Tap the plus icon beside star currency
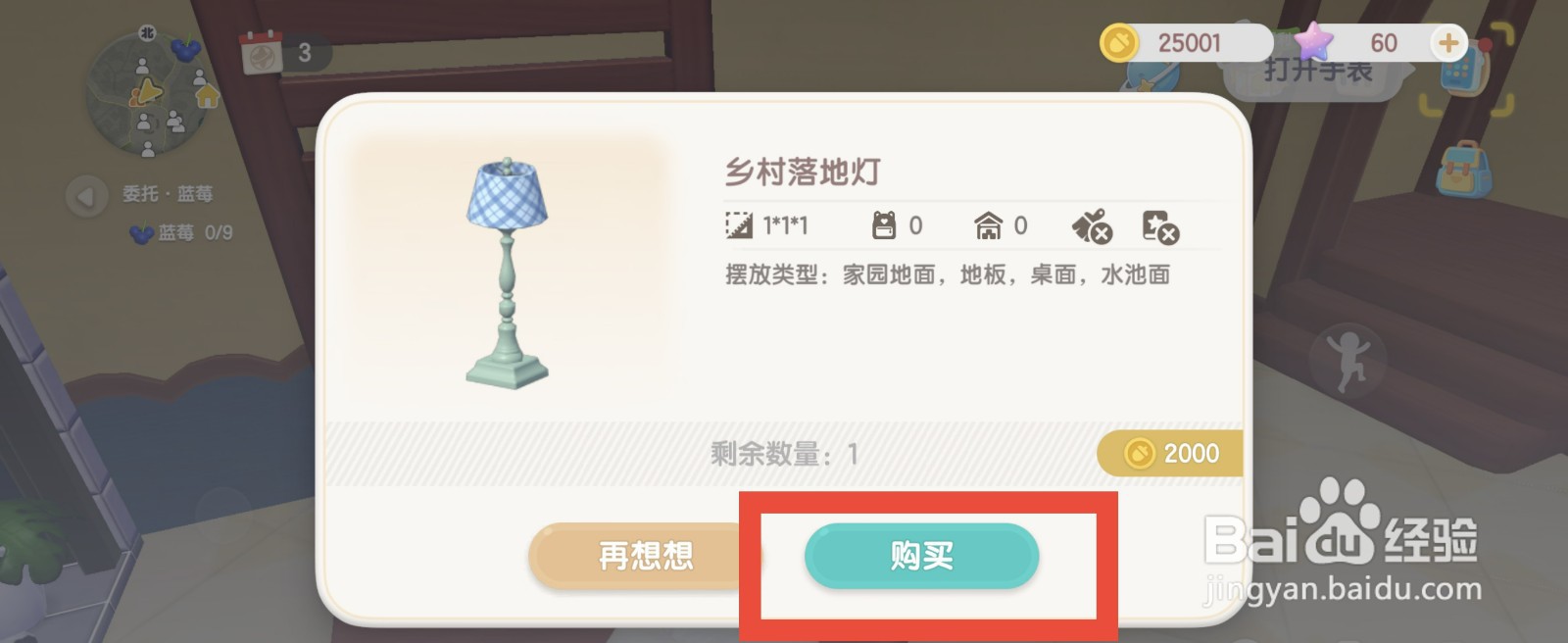Viewport: 1568px width, 643px height. coord(1448,43)
